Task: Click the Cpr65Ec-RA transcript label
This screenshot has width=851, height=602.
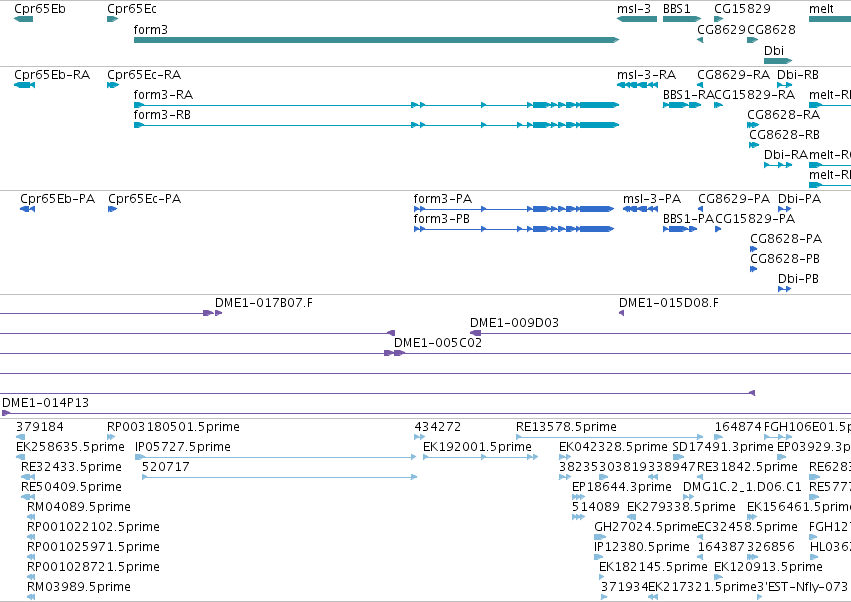Action: pos(144,74)
